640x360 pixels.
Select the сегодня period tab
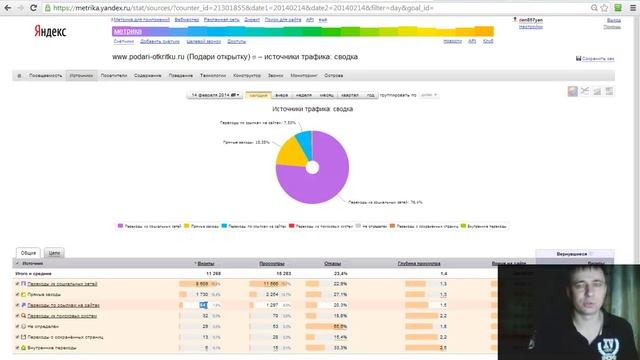pyautogui.click(x=258, y=95)
